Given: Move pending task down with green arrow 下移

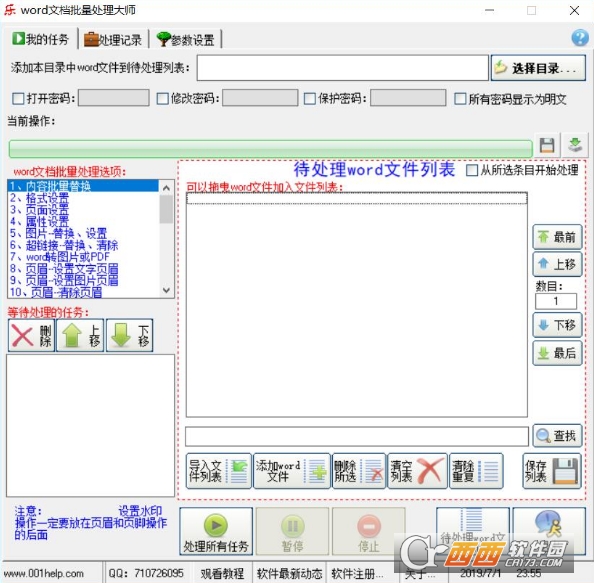Looking at the screenshot, I should point(130,336).
